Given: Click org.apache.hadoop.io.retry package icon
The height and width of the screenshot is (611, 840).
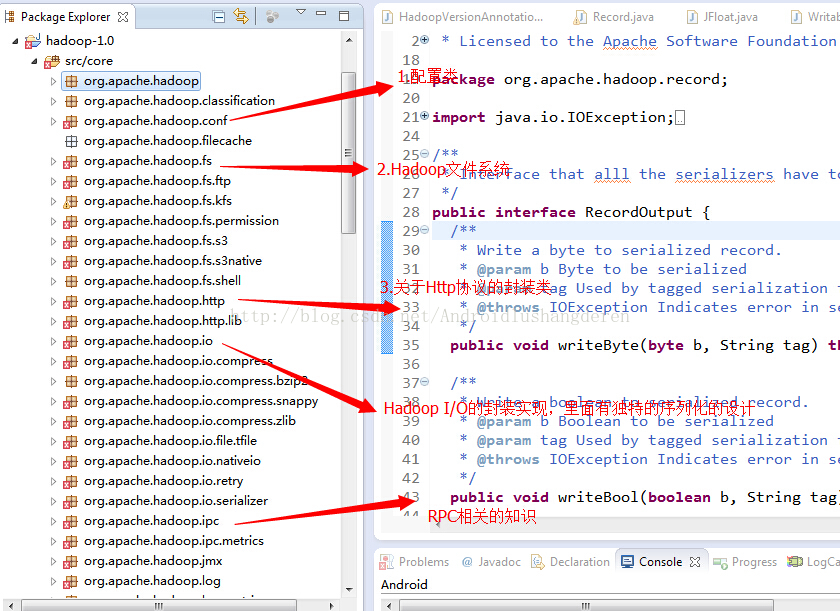Looking at the screenshot, I should (x=70, y=481).
